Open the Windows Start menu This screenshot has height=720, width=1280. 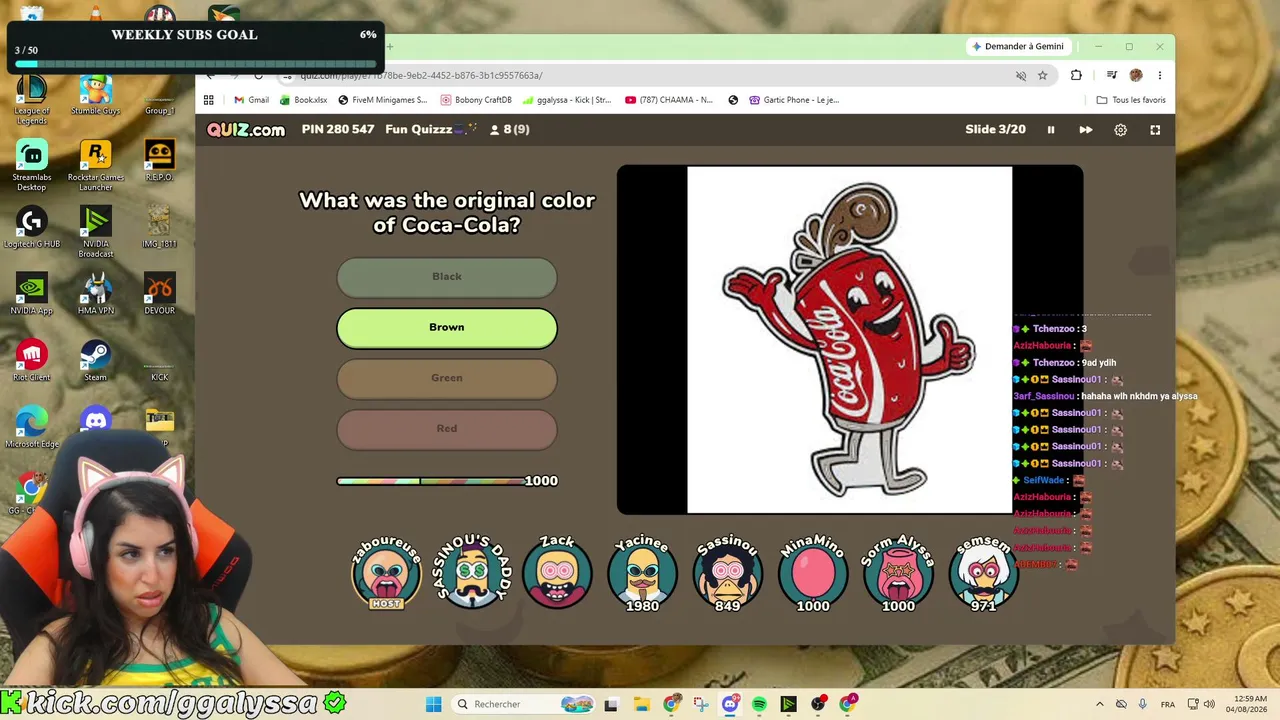coord(434,704)
